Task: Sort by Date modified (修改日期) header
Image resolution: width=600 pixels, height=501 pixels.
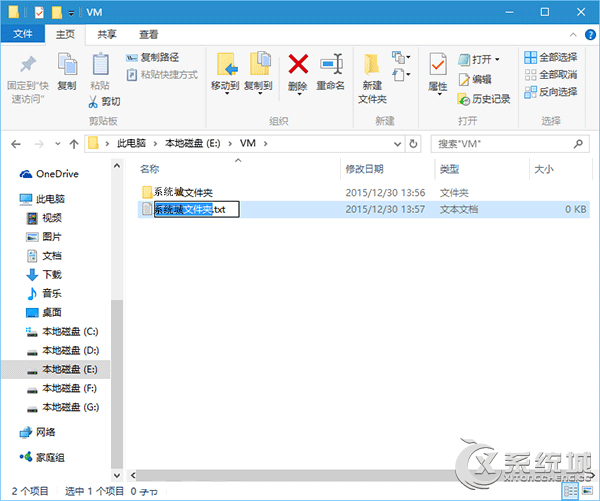Action: pos(364,169)
